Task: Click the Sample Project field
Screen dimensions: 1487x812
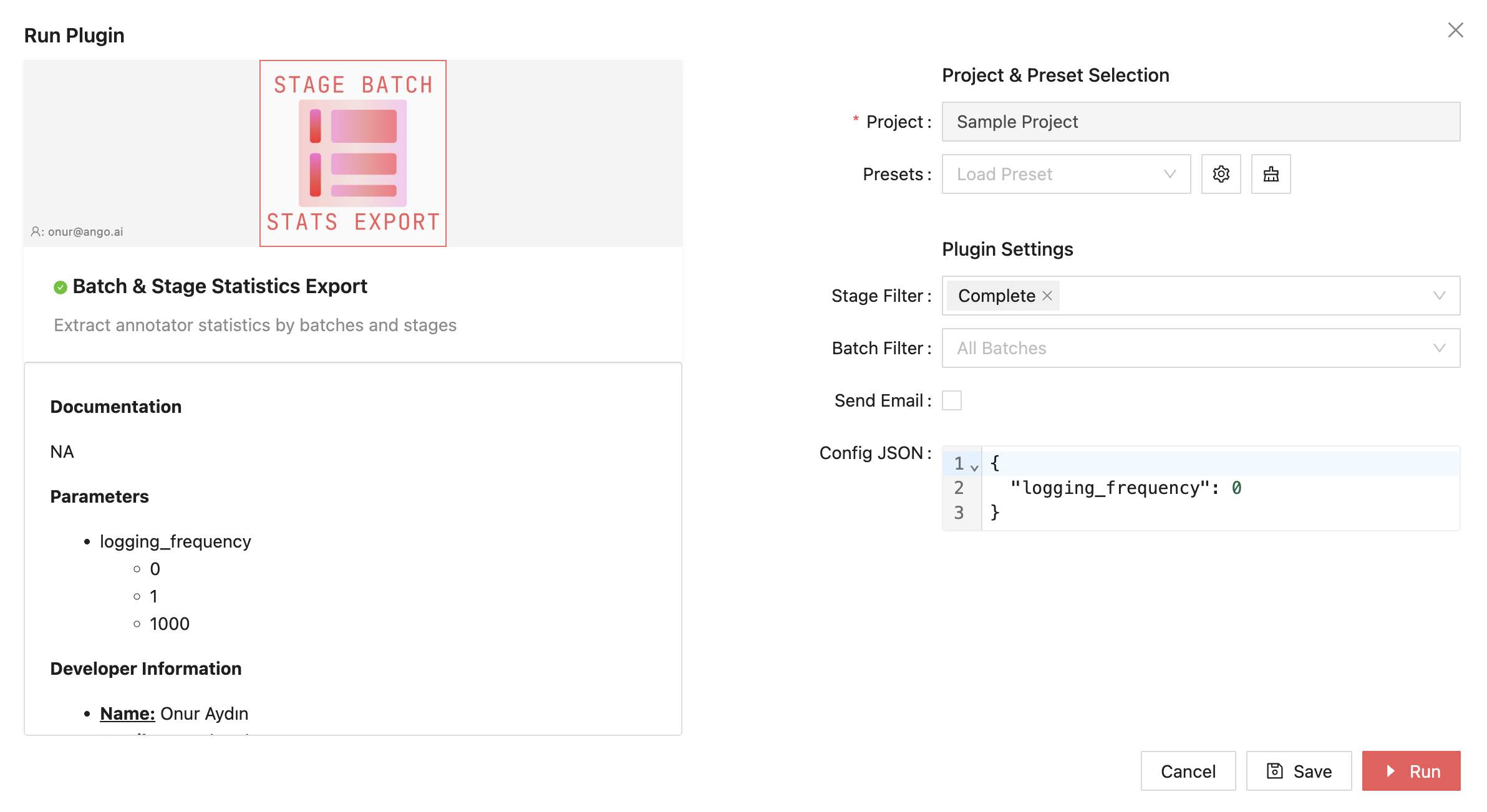Action: 1200,122
